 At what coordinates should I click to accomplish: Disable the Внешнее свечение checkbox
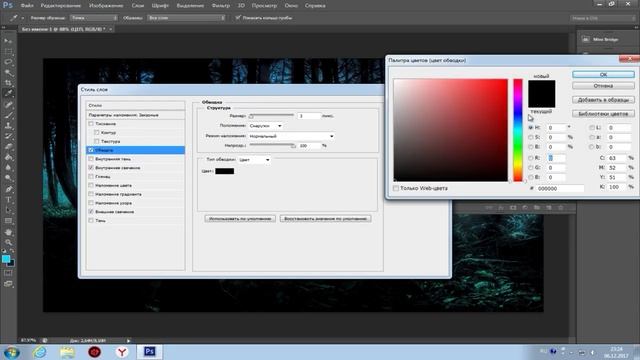click(91, 212)
